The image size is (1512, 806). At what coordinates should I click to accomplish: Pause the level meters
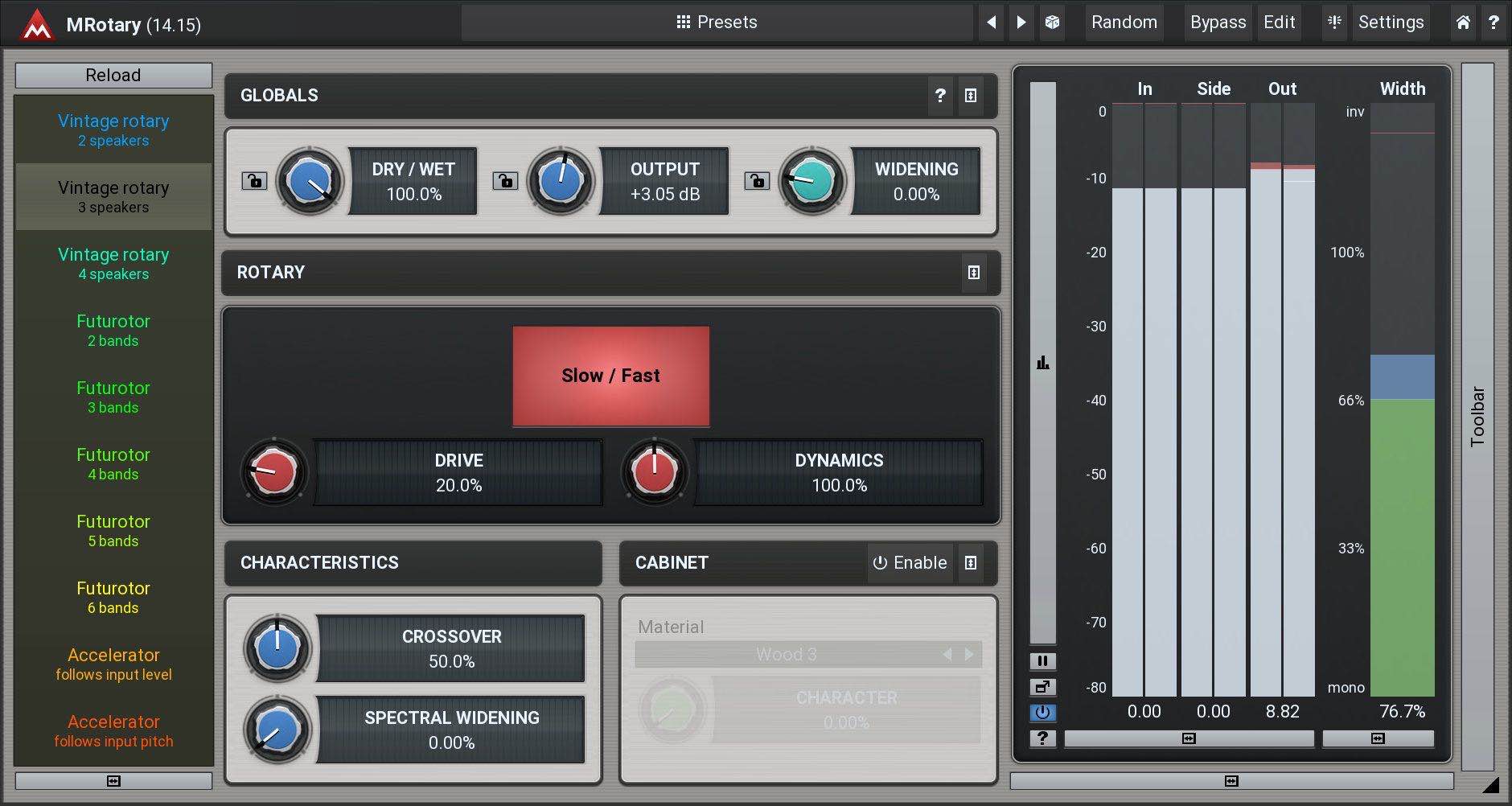pyautogui.click(x=1042, y=661)
